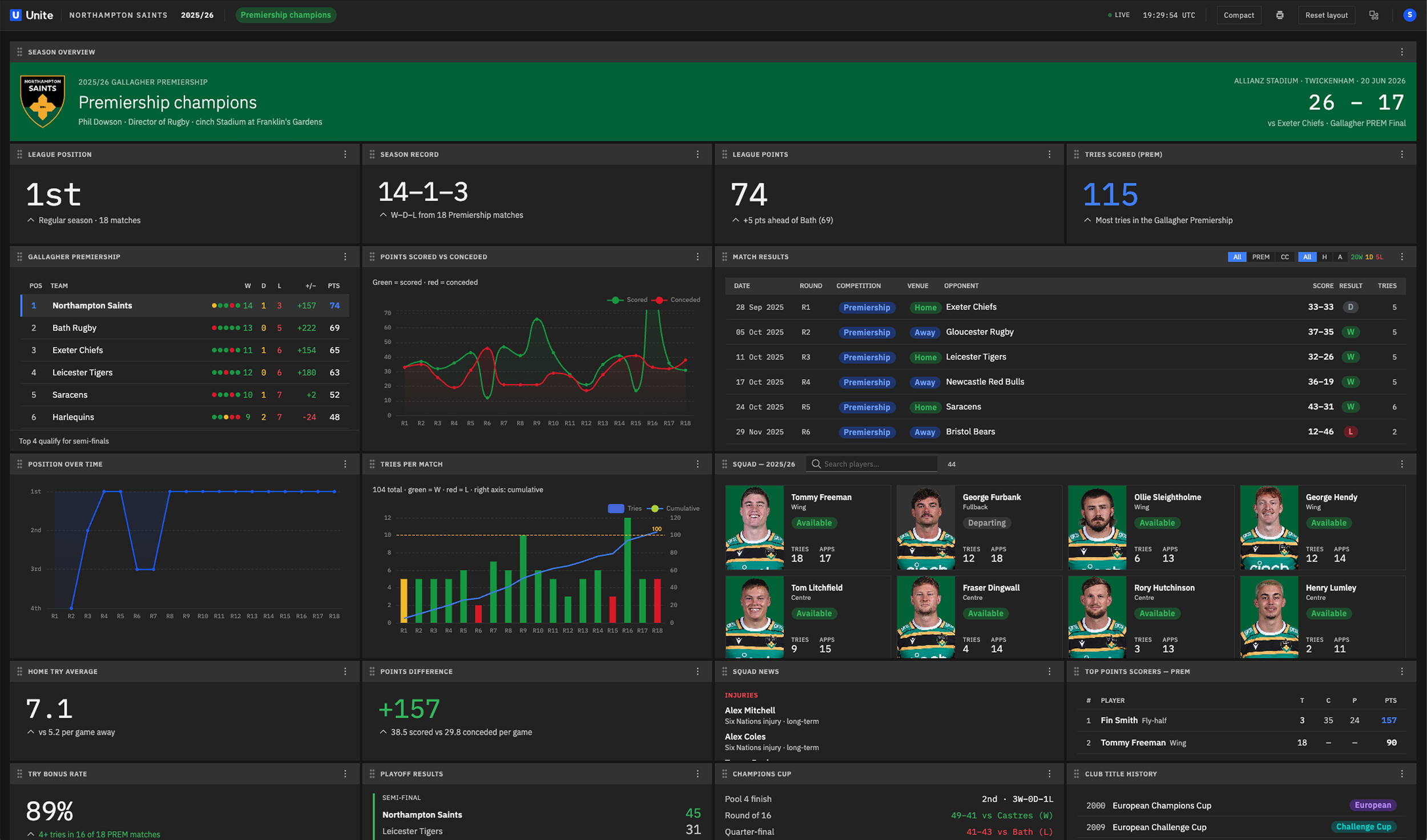Click the 2025/26 season label in header
Screen dimensions: 1427x840
(x=197, y=15)
